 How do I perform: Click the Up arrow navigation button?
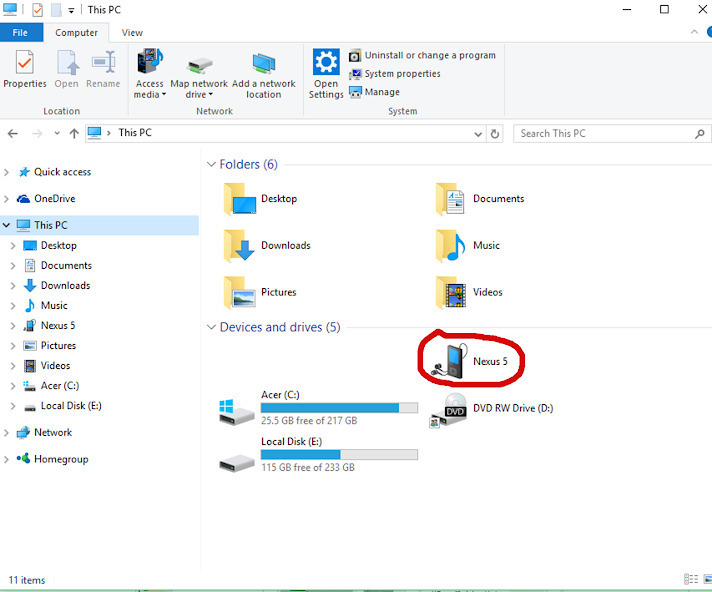(75, 133)
